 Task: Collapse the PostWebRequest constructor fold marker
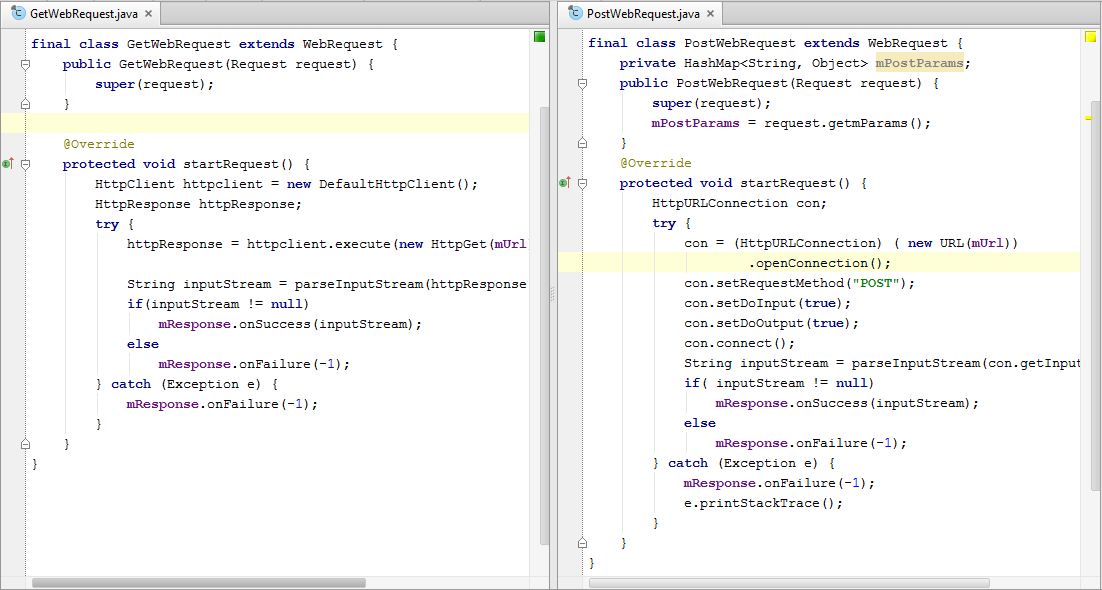(x=582, y=84)
